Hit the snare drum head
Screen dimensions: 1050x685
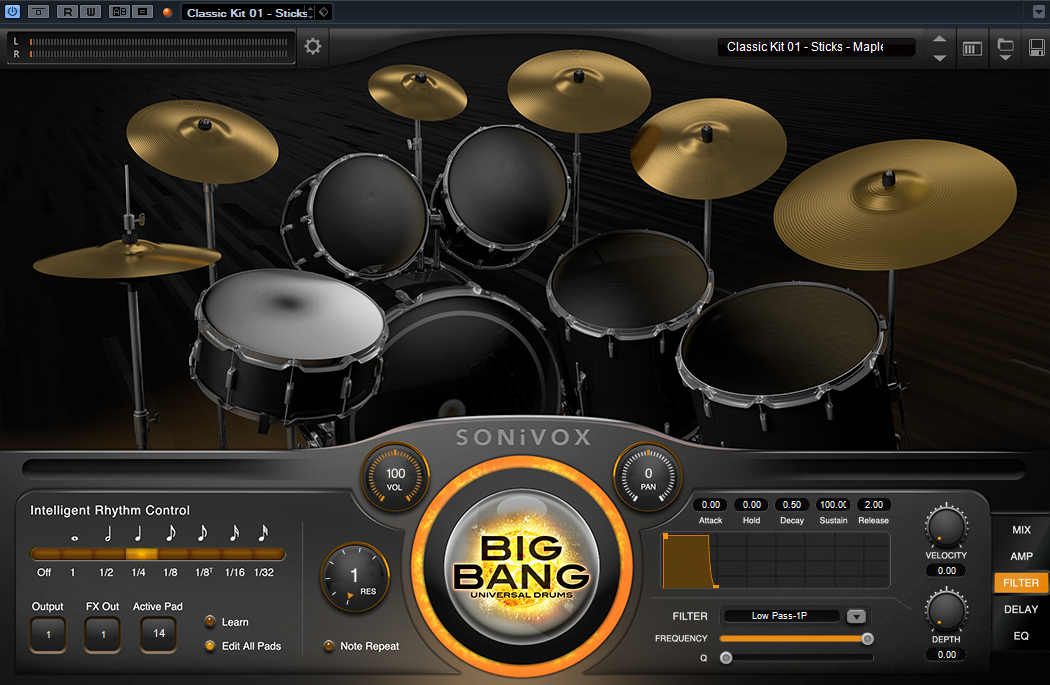click(293, 314)
